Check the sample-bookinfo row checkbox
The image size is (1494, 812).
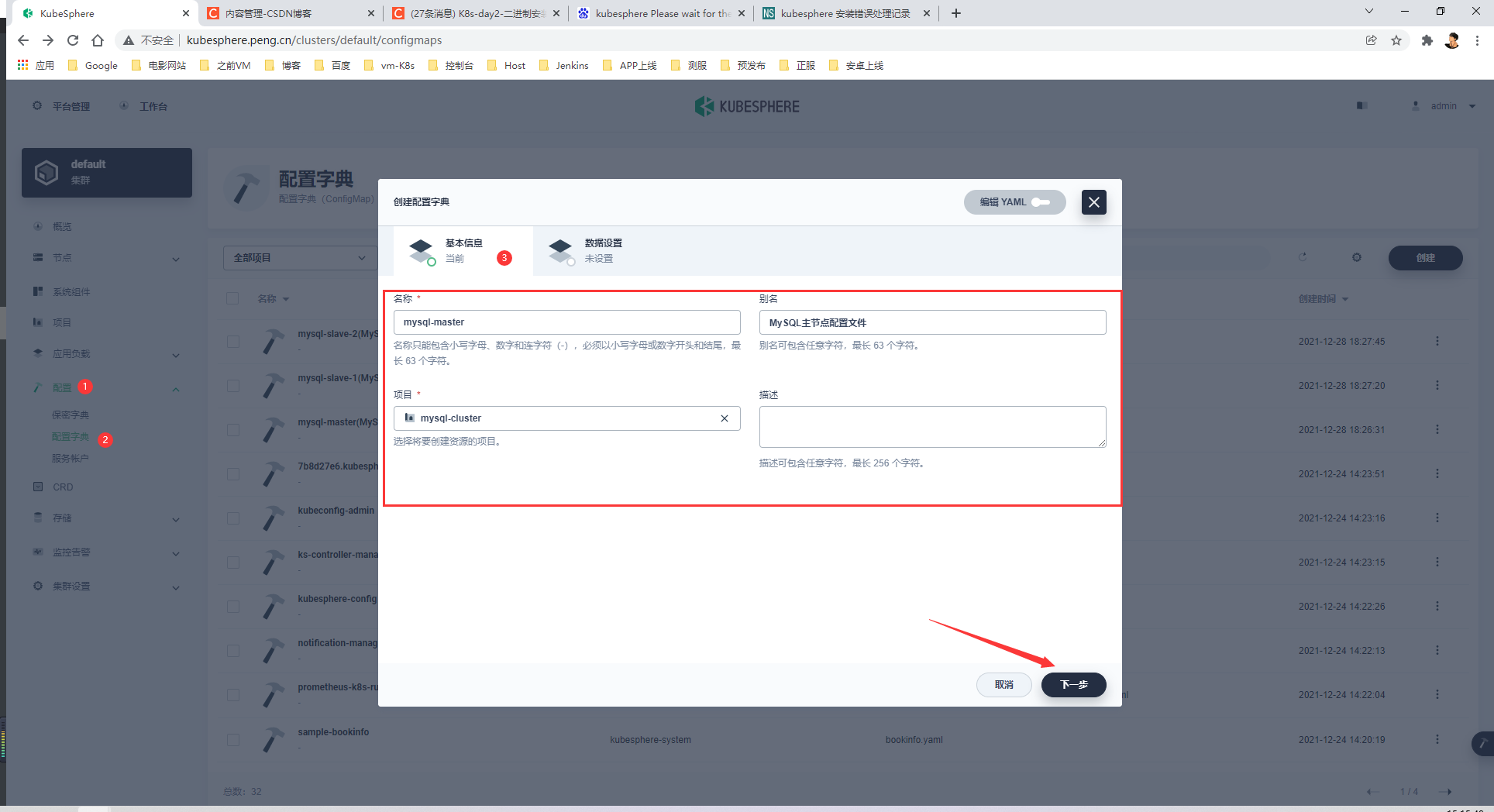tap(232, 740)
